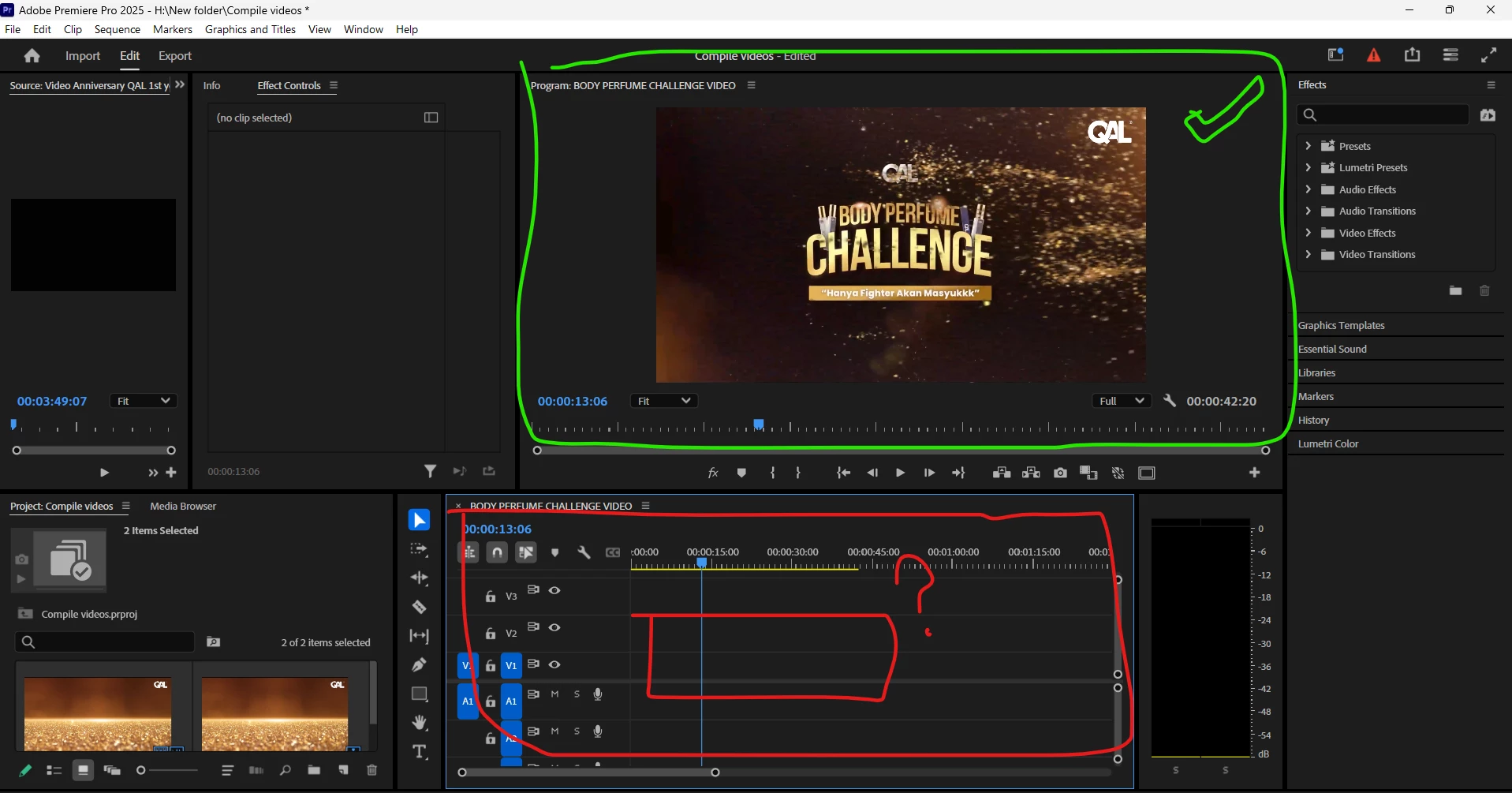Create a new bin in the Project panel
The image size is (1512, 793).
click(x=314, y=770)
